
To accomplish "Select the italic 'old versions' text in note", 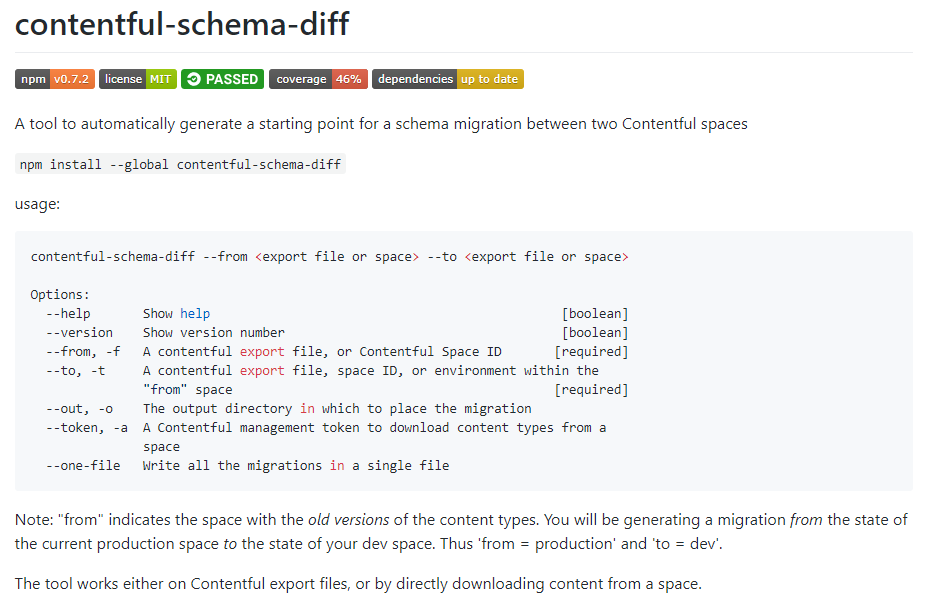I will point(348,520).
